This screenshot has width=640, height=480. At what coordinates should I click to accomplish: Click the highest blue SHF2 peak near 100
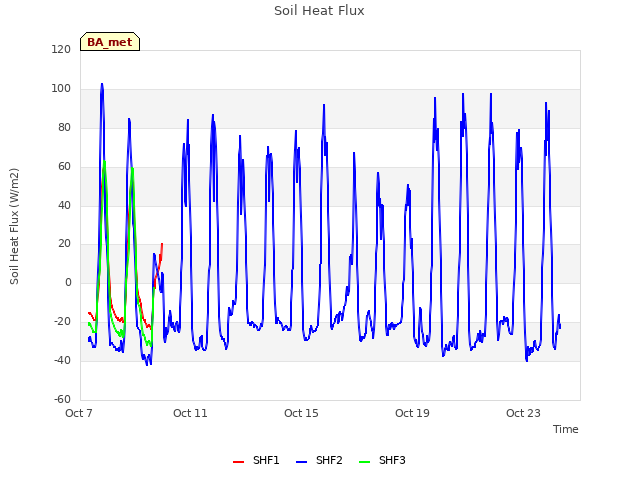point(102,84)
